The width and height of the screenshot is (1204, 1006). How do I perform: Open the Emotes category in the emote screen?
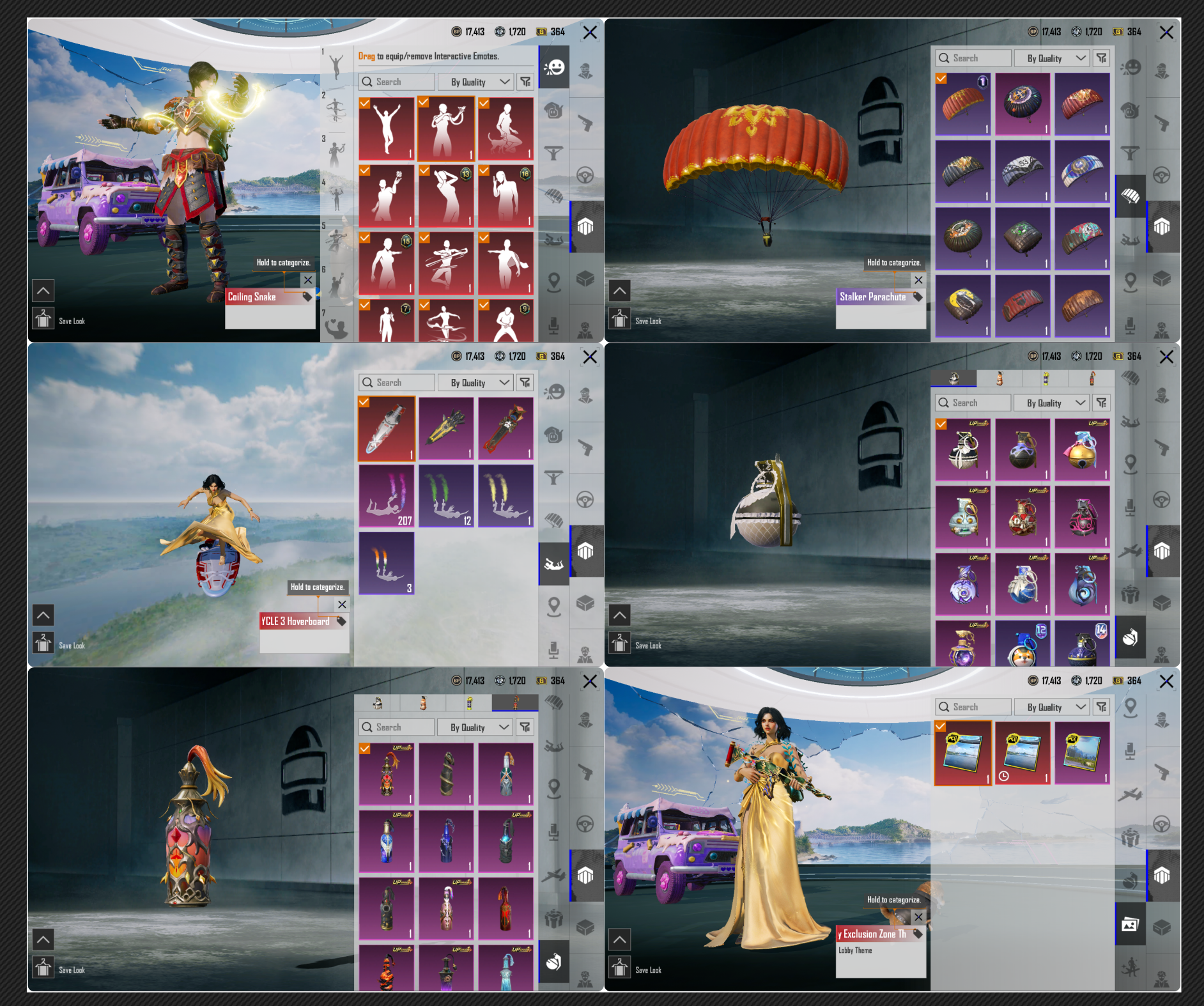pyautogui.click(x=554, y=67)
